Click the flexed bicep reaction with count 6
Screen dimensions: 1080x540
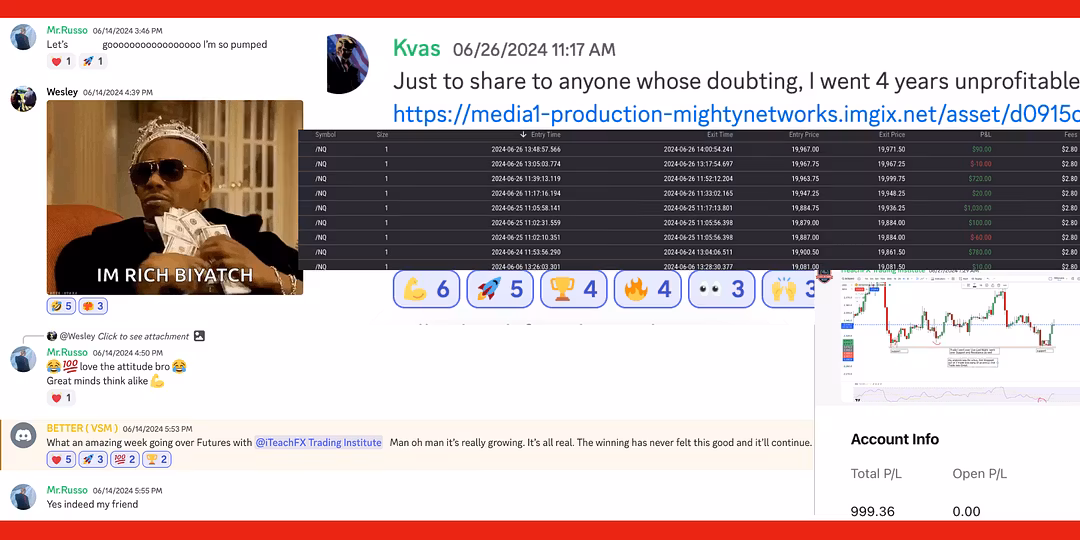tap(427, 290)
